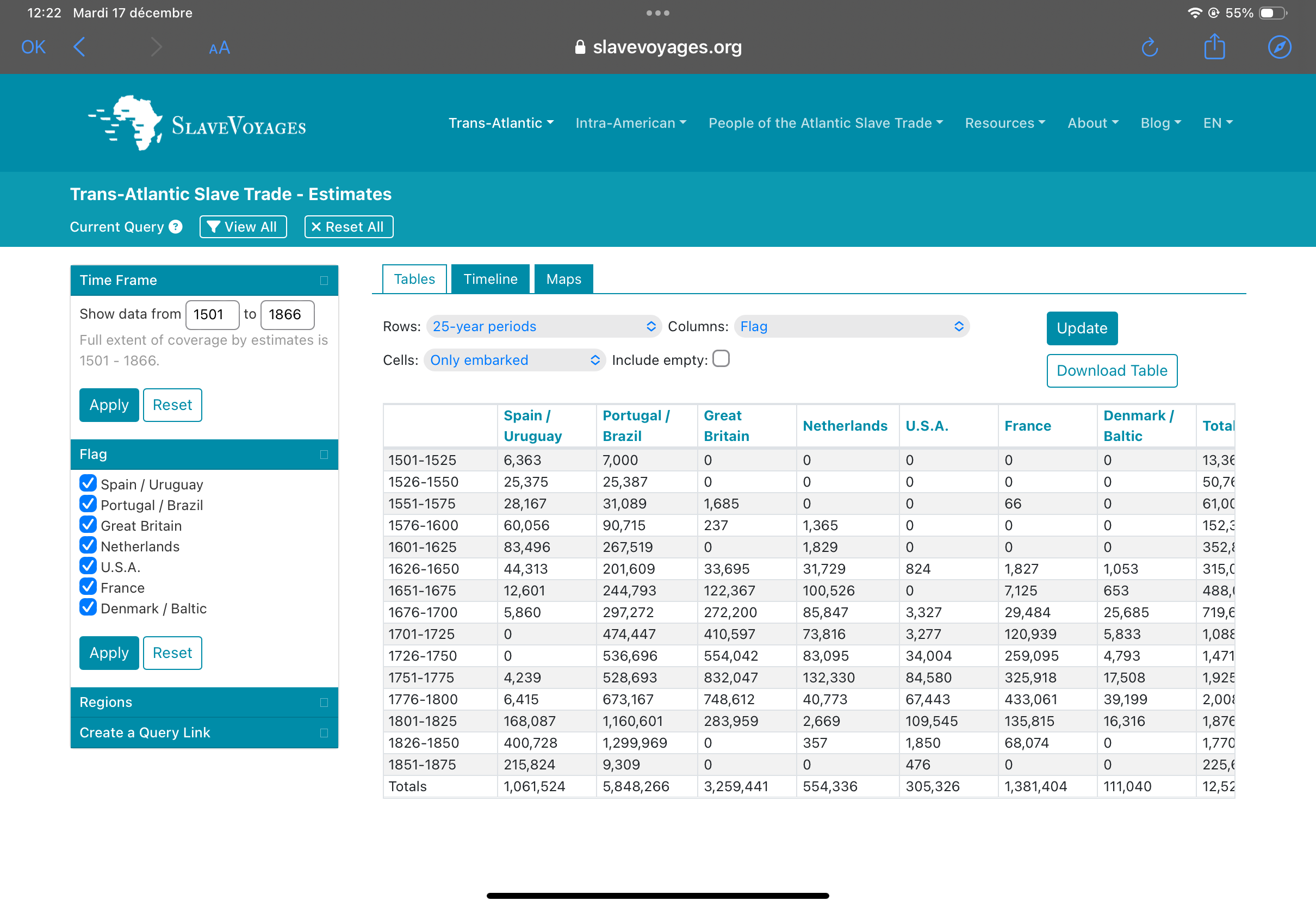This screenshot has width=1316, height=907.
Task: Reload the page with the refresh icon
Action: pyautogui.click(x=1150, y=47)
